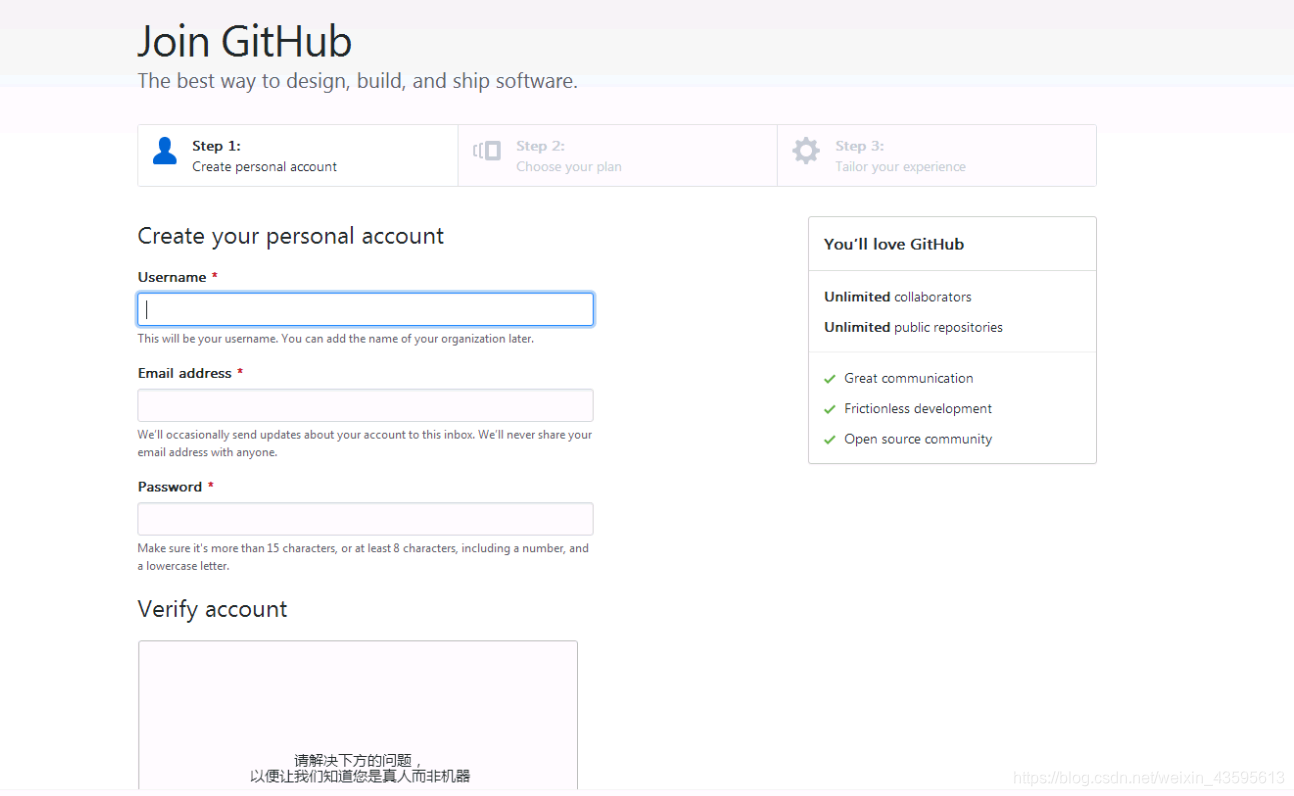Click the Join GitHub heading
The image size is (1294, 796).
point(245,42)
